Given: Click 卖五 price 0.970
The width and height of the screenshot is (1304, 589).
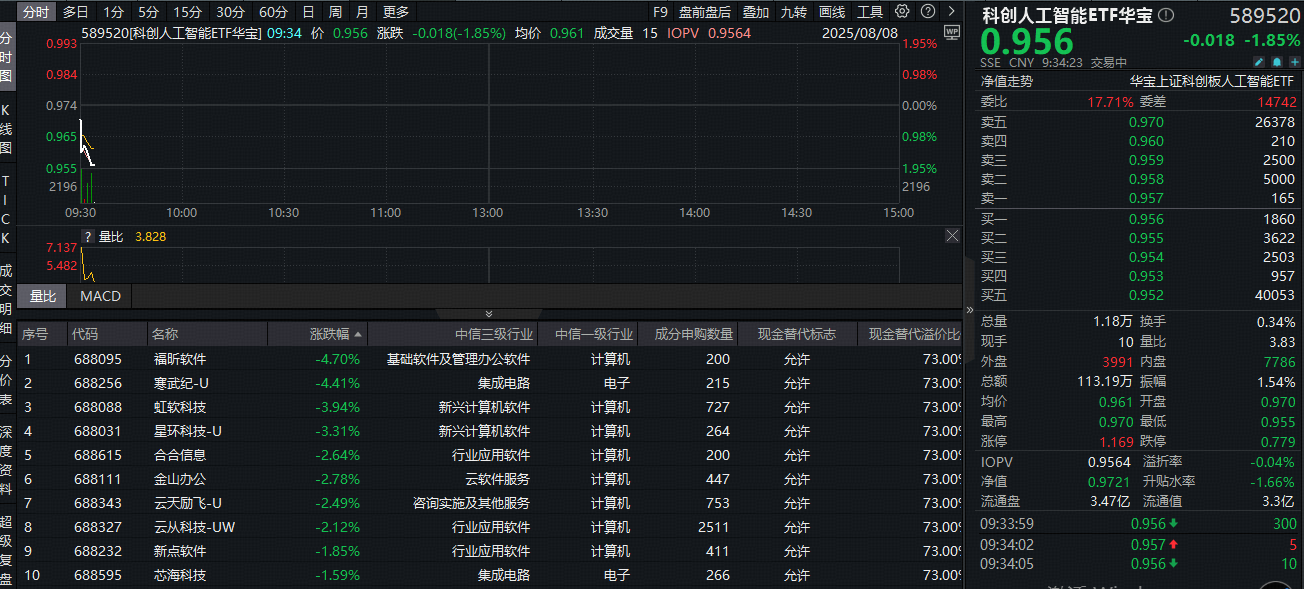Looking at the screenshot, I should click(1146, 122).
